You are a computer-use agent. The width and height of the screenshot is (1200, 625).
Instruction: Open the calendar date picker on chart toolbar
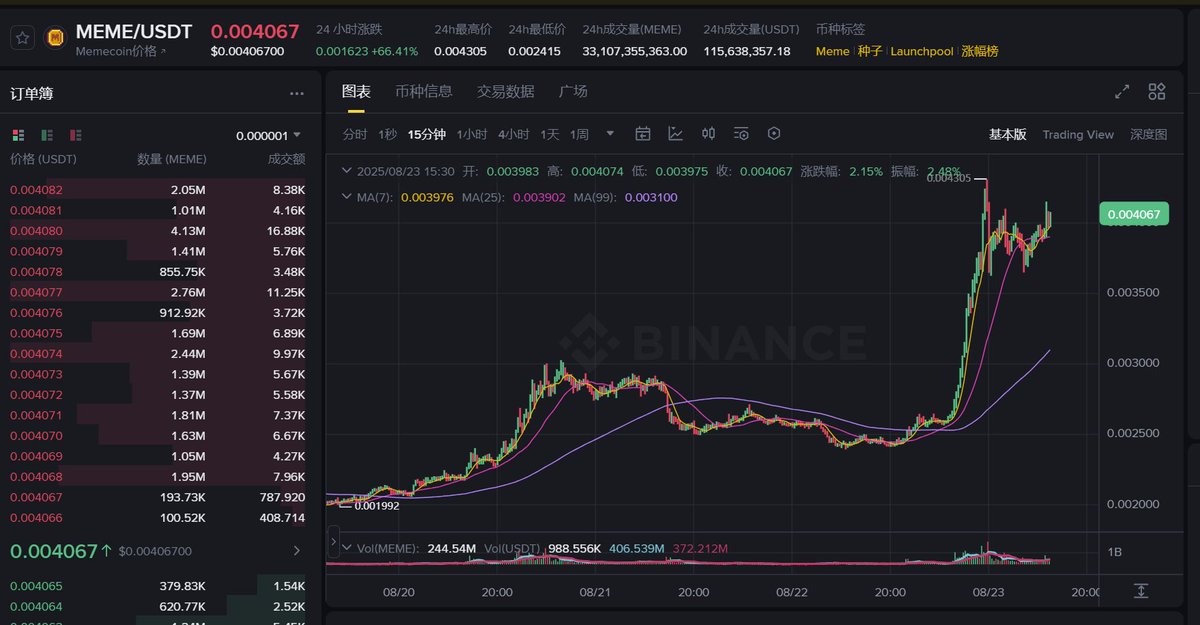pyautogui.click(x=643, y=133)
